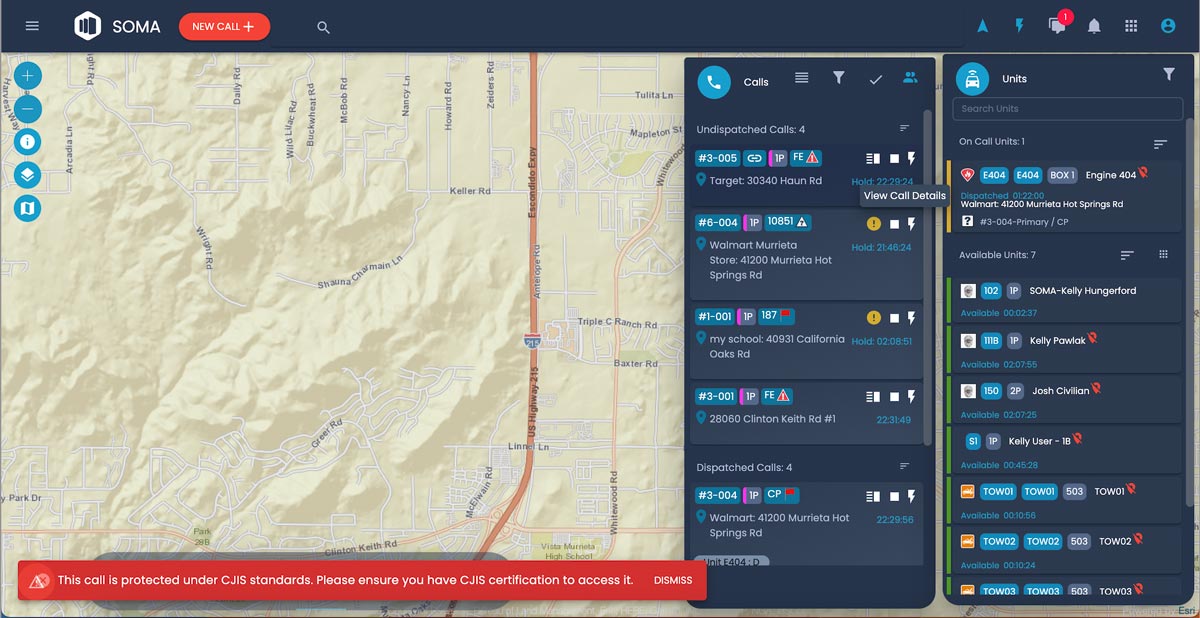Click lightning quick action for call #6-004
This screenshot has width=1200, height=618.
click(911, 224)
